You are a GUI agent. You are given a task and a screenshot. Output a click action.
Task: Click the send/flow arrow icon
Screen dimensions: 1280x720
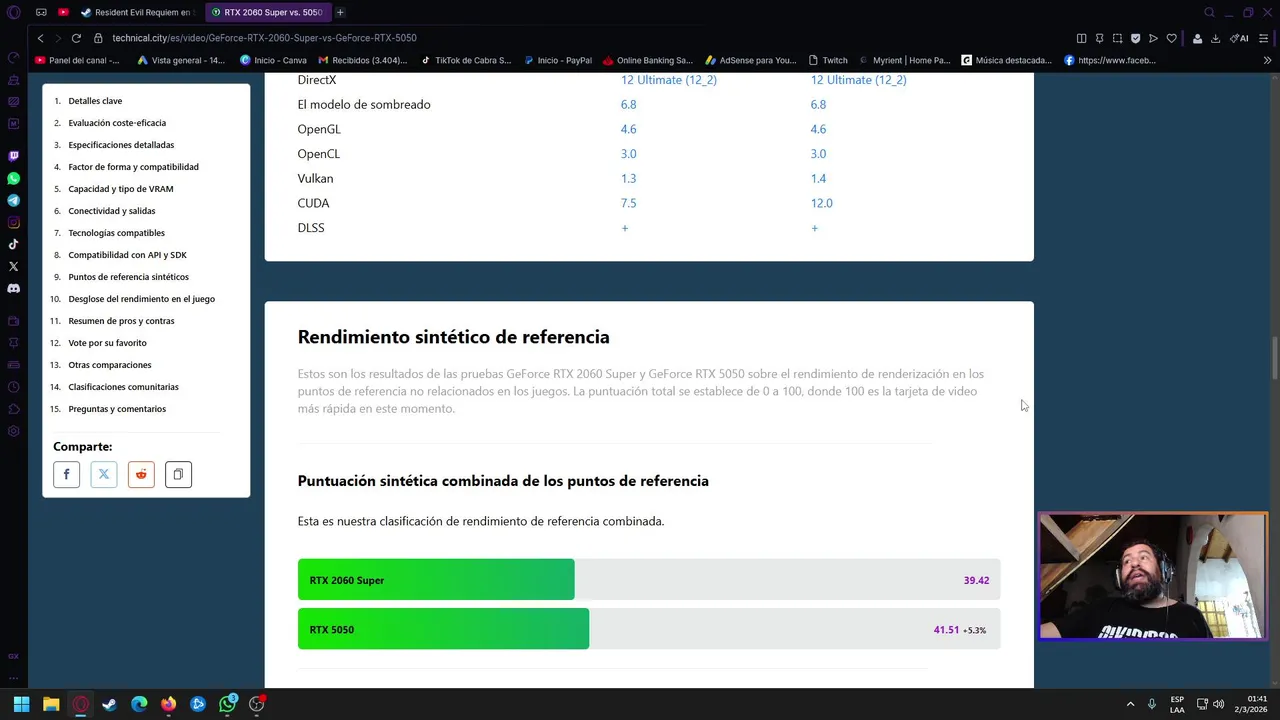[1153, 38]
